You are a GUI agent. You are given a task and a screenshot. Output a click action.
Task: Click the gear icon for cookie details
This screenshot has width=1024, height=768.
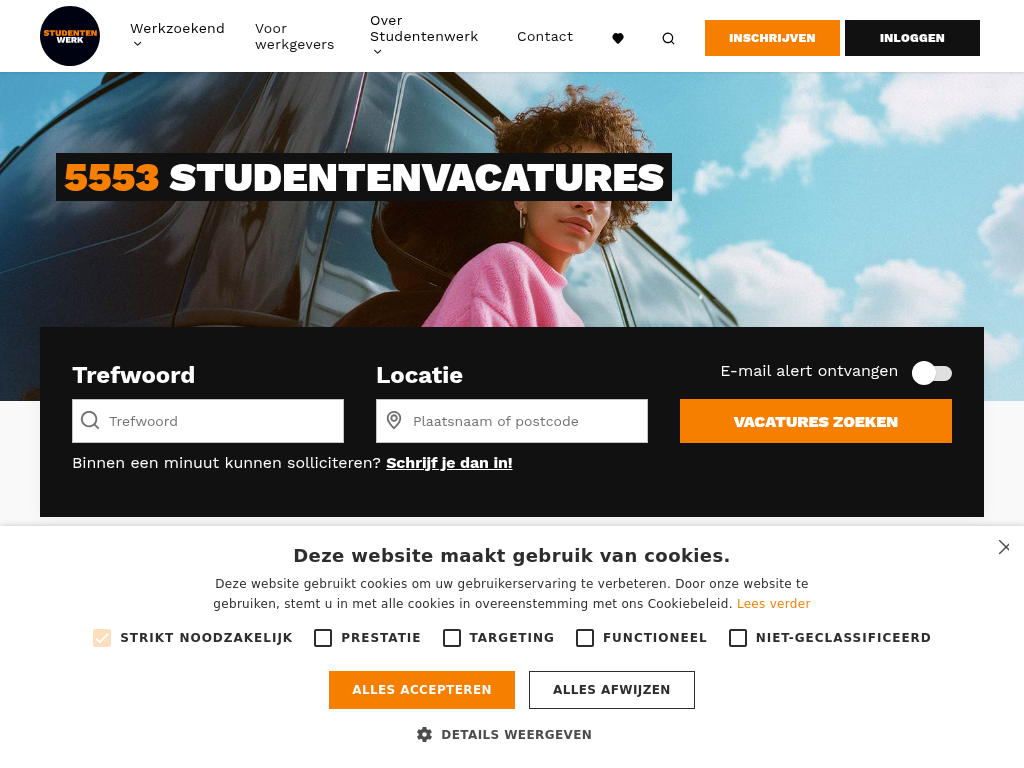[x=424, y=735]
